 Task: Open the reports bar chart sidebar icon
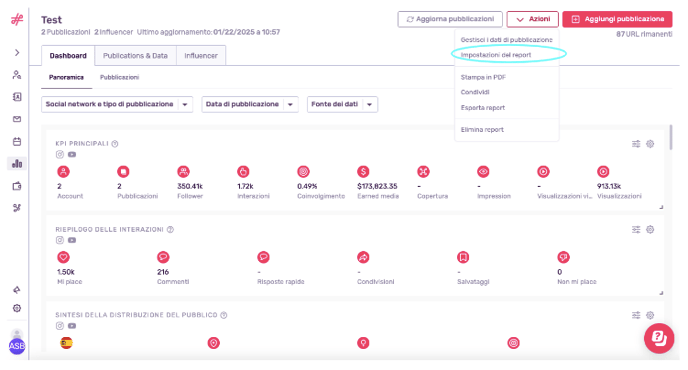coord(17,164)
